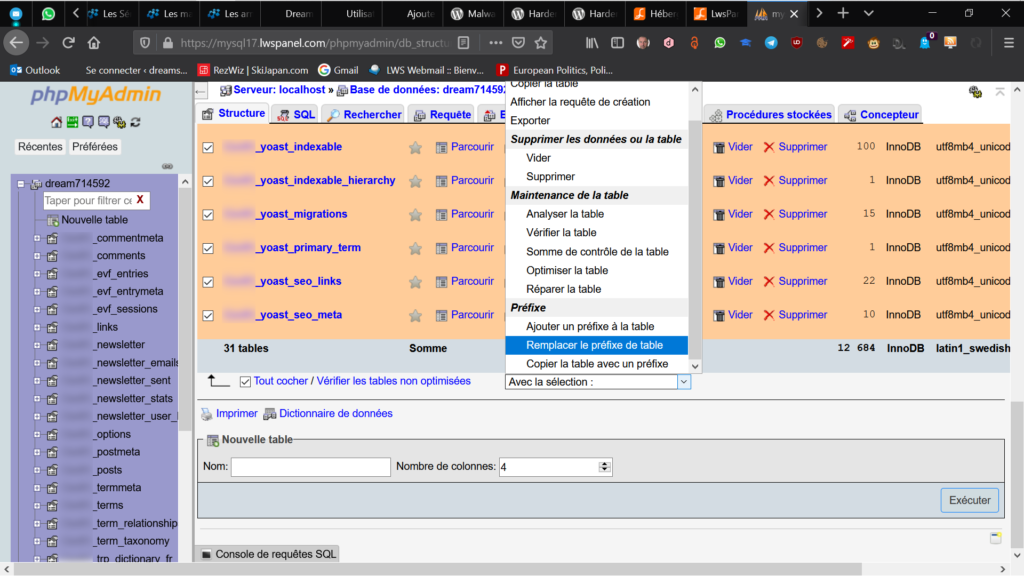Select 'Ajouter un préfixe à la table'
Image resolution: width=1024 pixels, height=576 pixels.
596,327
